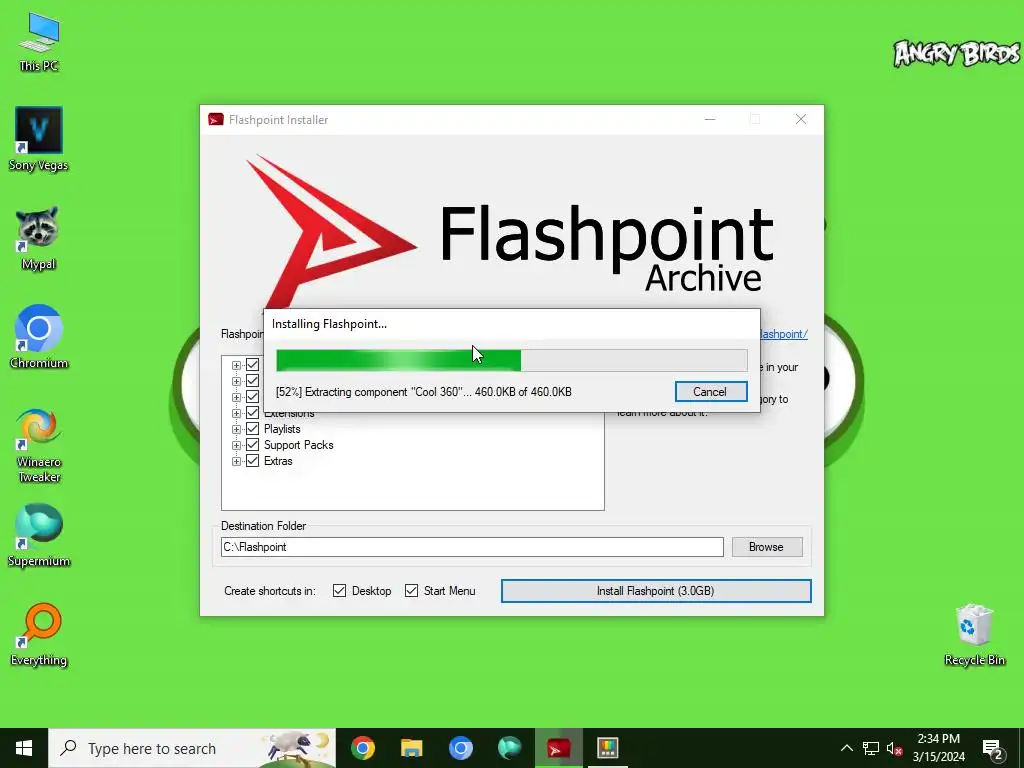1024x768 pixels.
Task: Open File Explorer from taskbar
Action: [411, 748]
